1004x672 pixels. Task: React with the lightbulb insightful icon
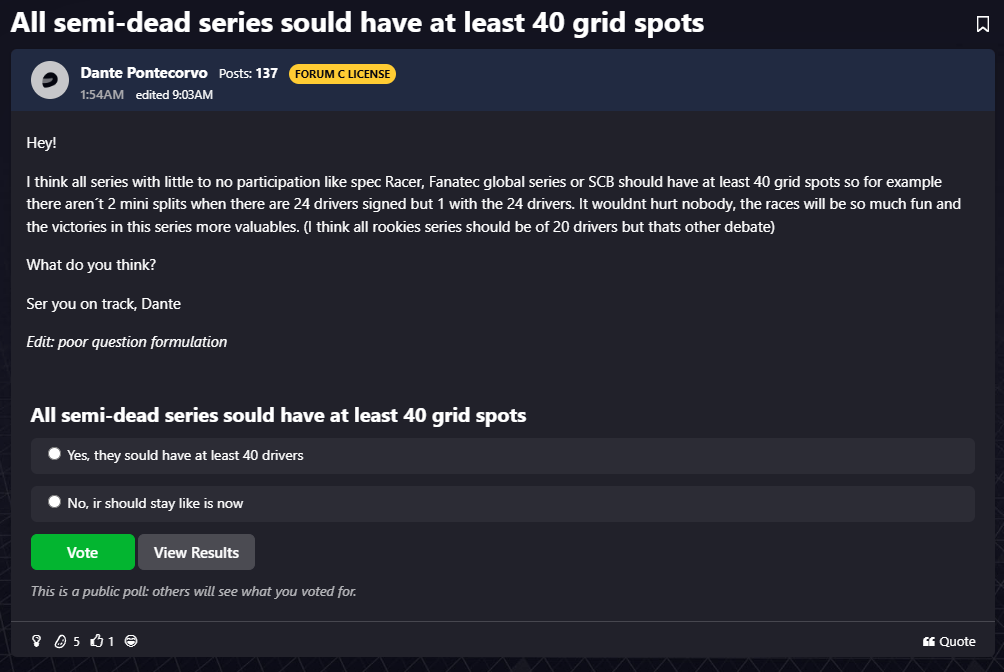[x=37, y=641]
